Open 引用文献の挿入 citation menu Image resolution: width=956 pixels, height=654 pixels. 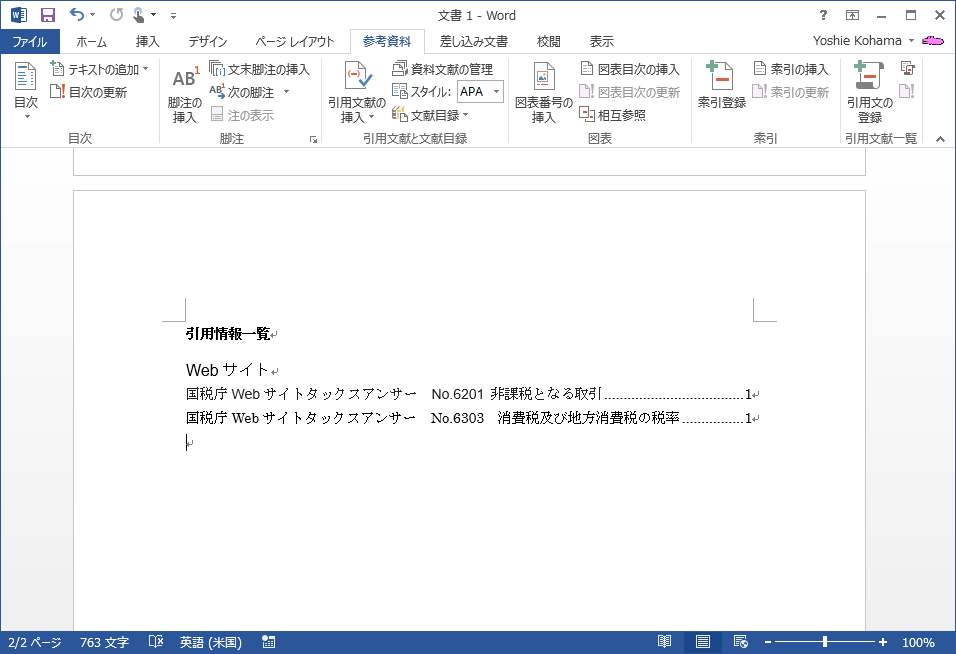[x=357, y=93]
